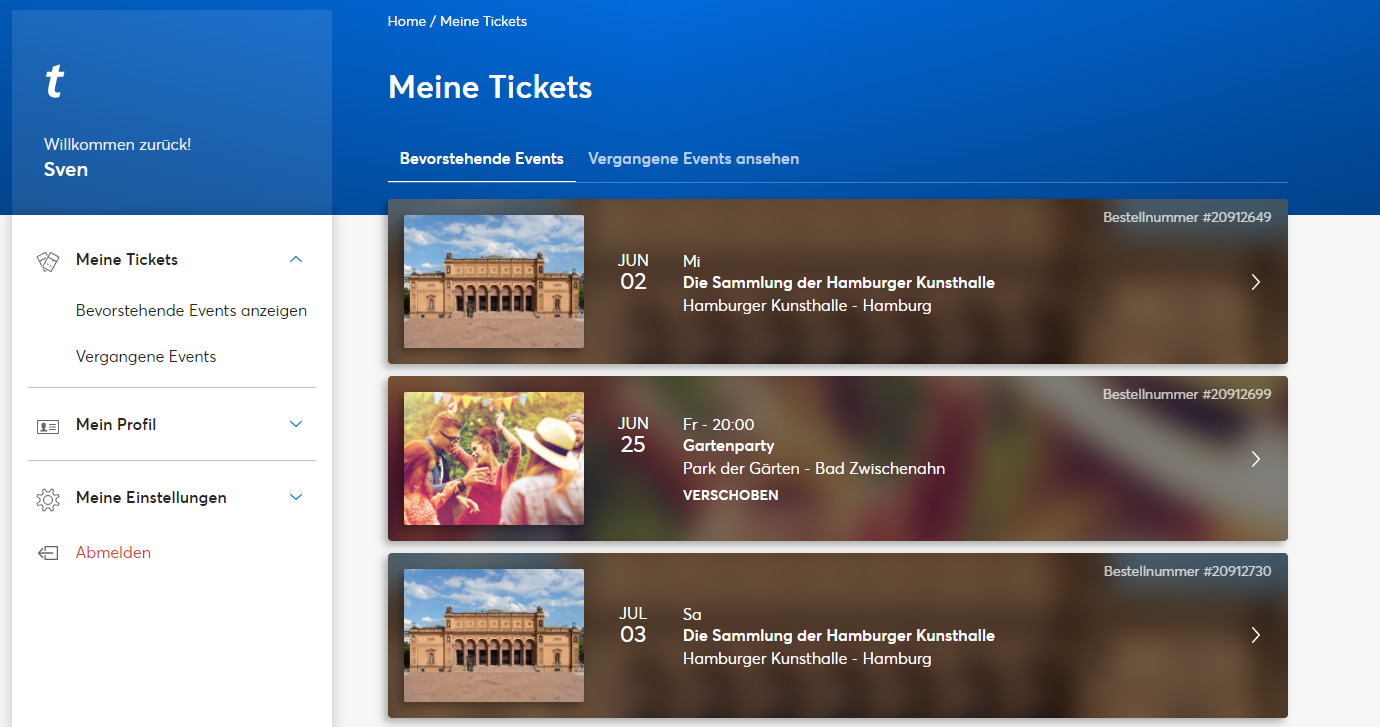Click the arrow on order #20912730

pyautogui.click(x=1256, y=635)
